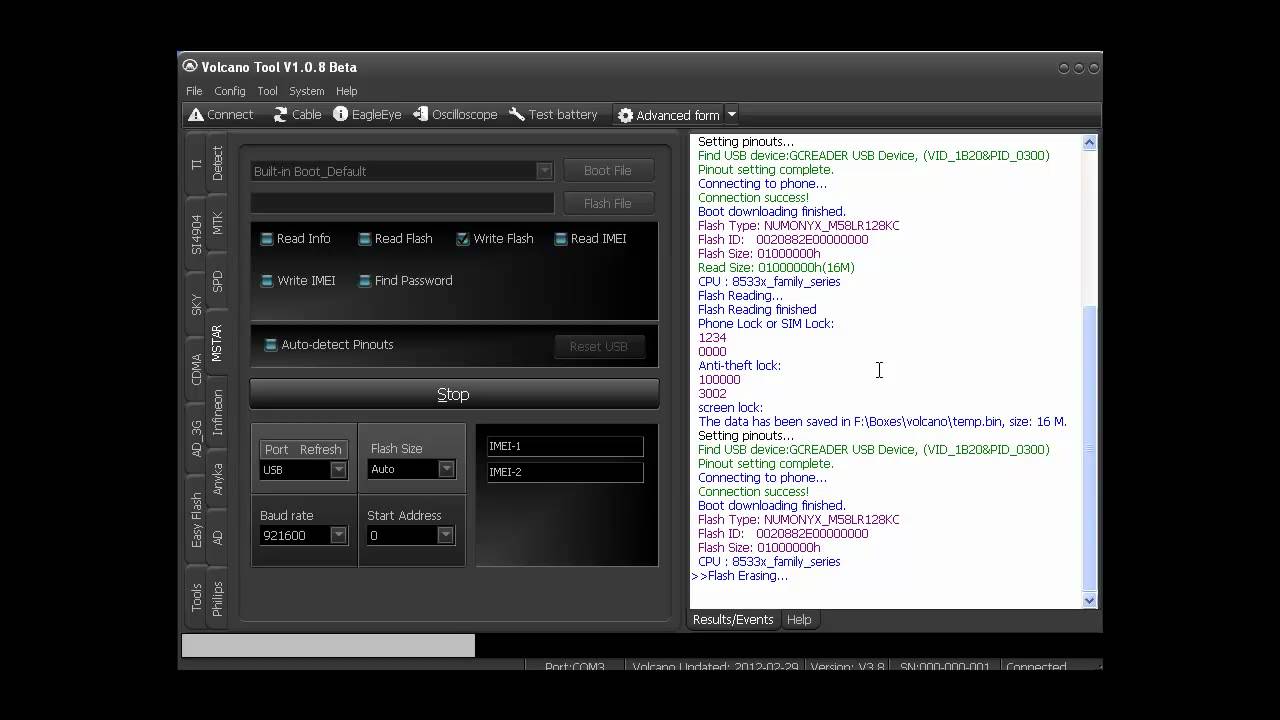This screenshot has height=720, width=1280.
Task: Open the Baud rate 921600 dropdown
Action: pos(338,535)
